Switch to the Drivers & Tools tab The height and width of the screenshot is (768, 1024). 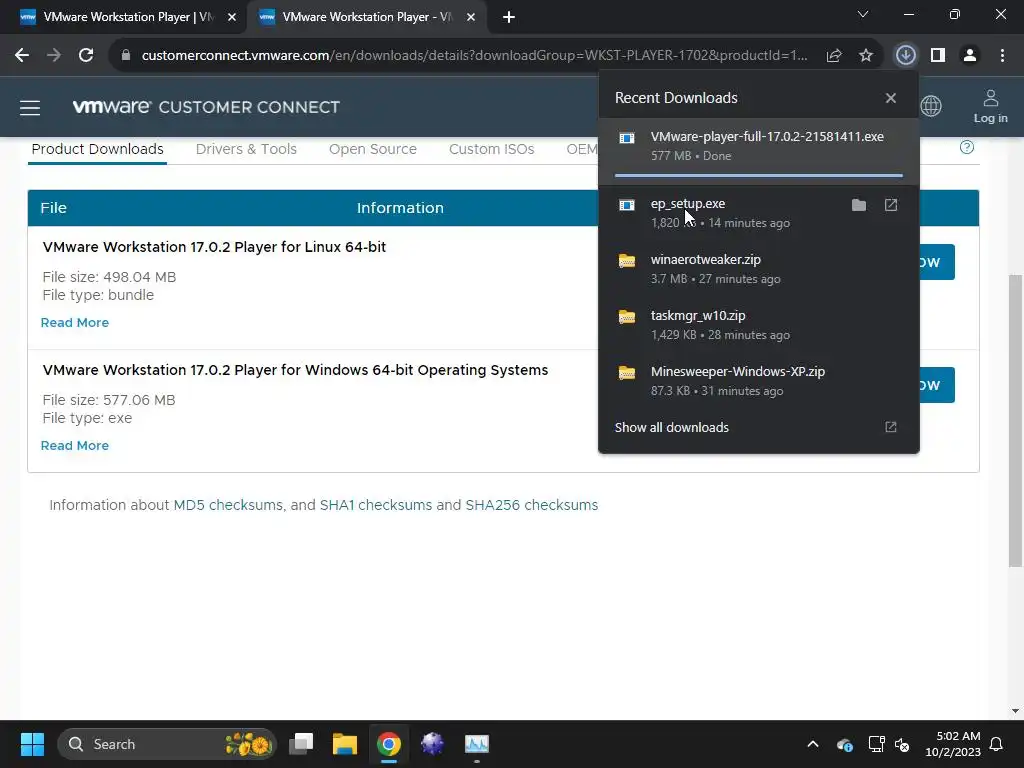tap(246, 149)
